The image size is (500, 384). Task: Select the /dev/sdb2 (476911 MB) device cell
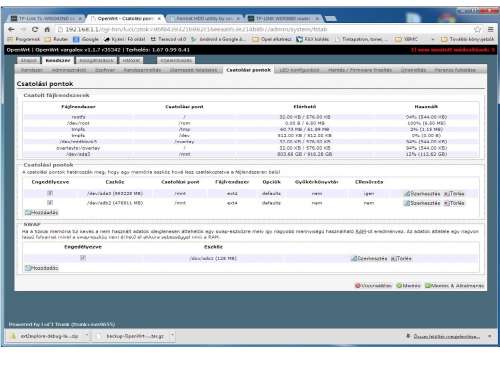[x=115, y=203]
